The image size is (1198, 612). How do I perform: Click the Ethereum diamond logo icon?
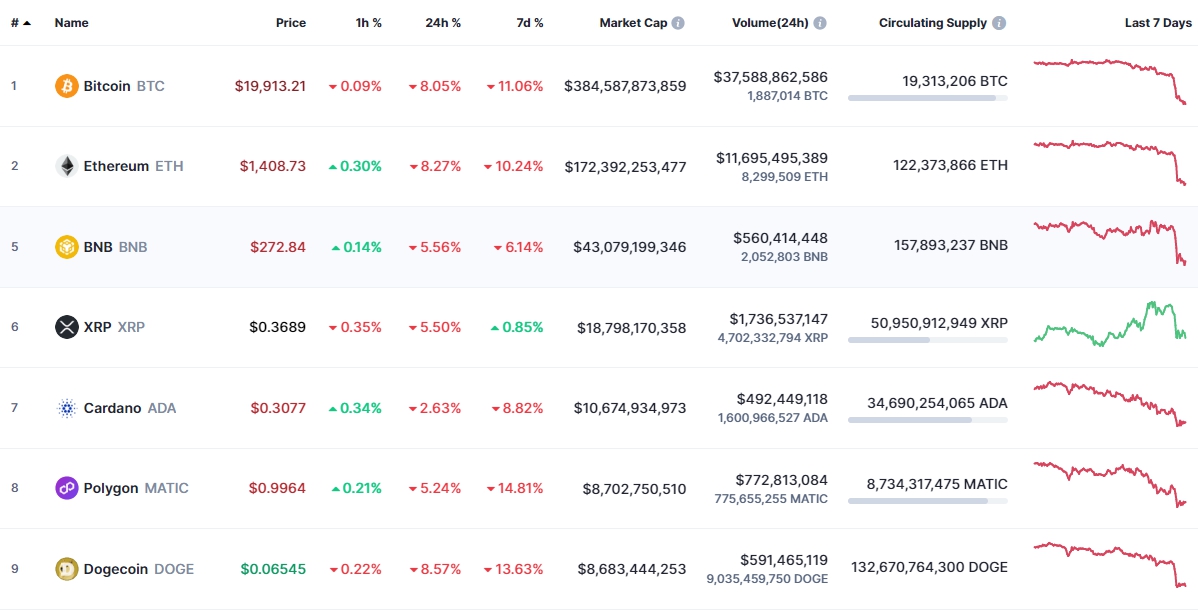click(66, 166)
